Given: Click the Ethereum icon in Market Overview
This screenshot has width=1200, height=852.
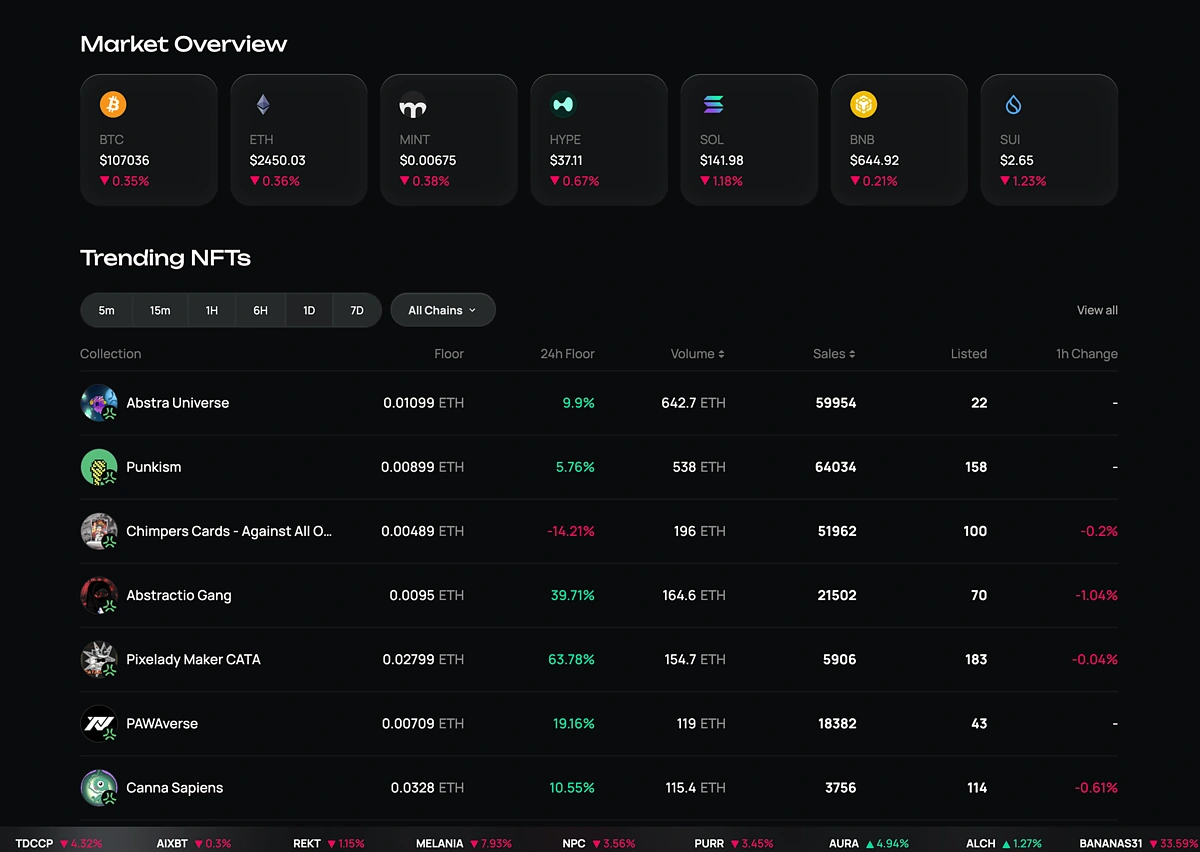Looking at the screenshot, I should point(263,103).
